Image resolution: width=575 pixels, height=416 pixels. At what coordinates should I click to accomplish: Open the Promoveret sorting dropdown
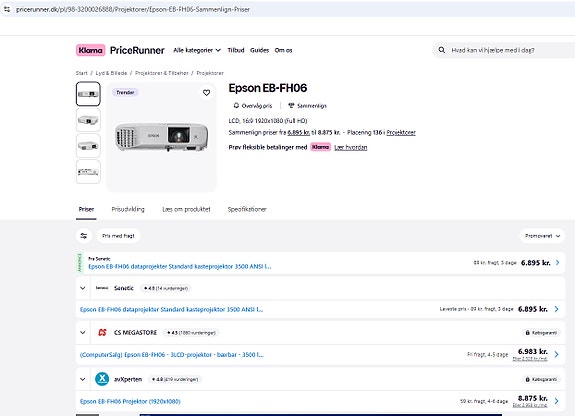542,236
